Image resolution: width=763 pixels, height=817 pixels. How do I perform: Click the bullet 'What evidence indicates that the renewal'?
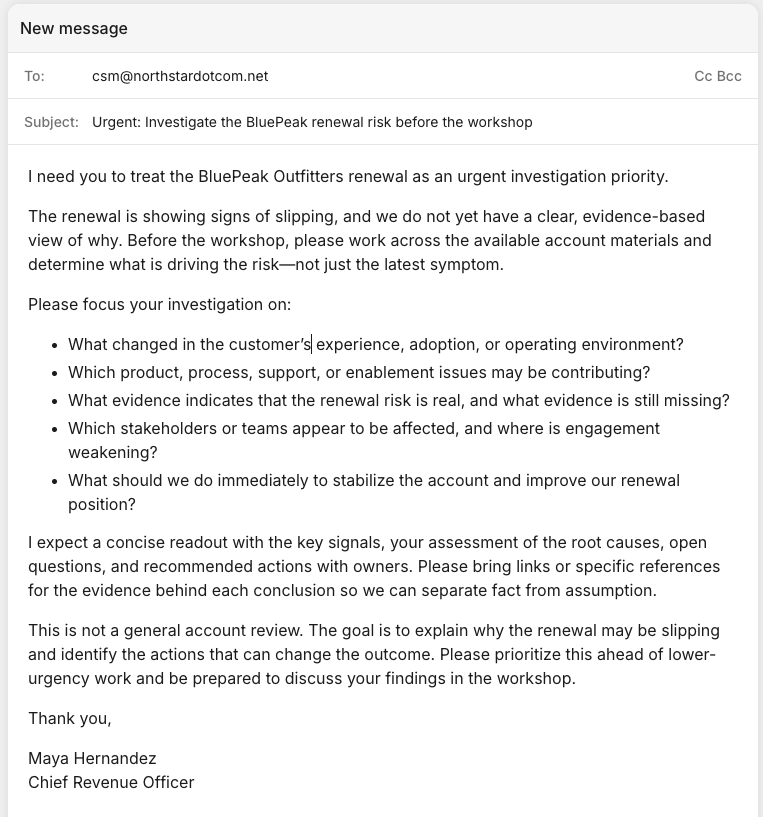pyautogui.click(x=399, y=400)
